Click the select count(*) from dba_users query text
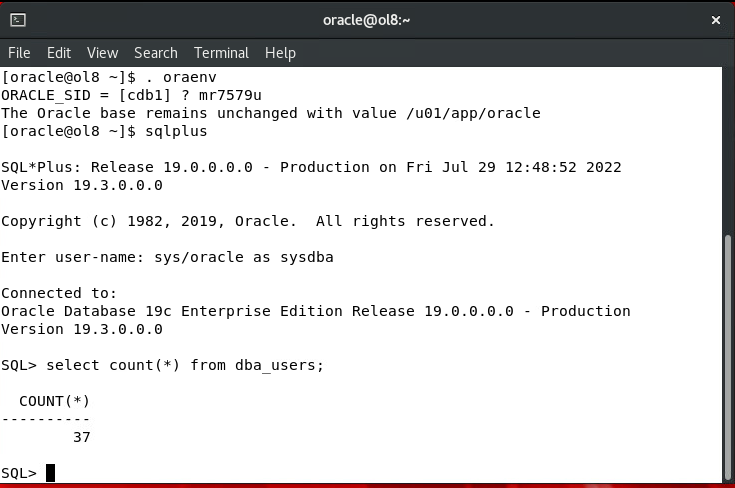 185,365
